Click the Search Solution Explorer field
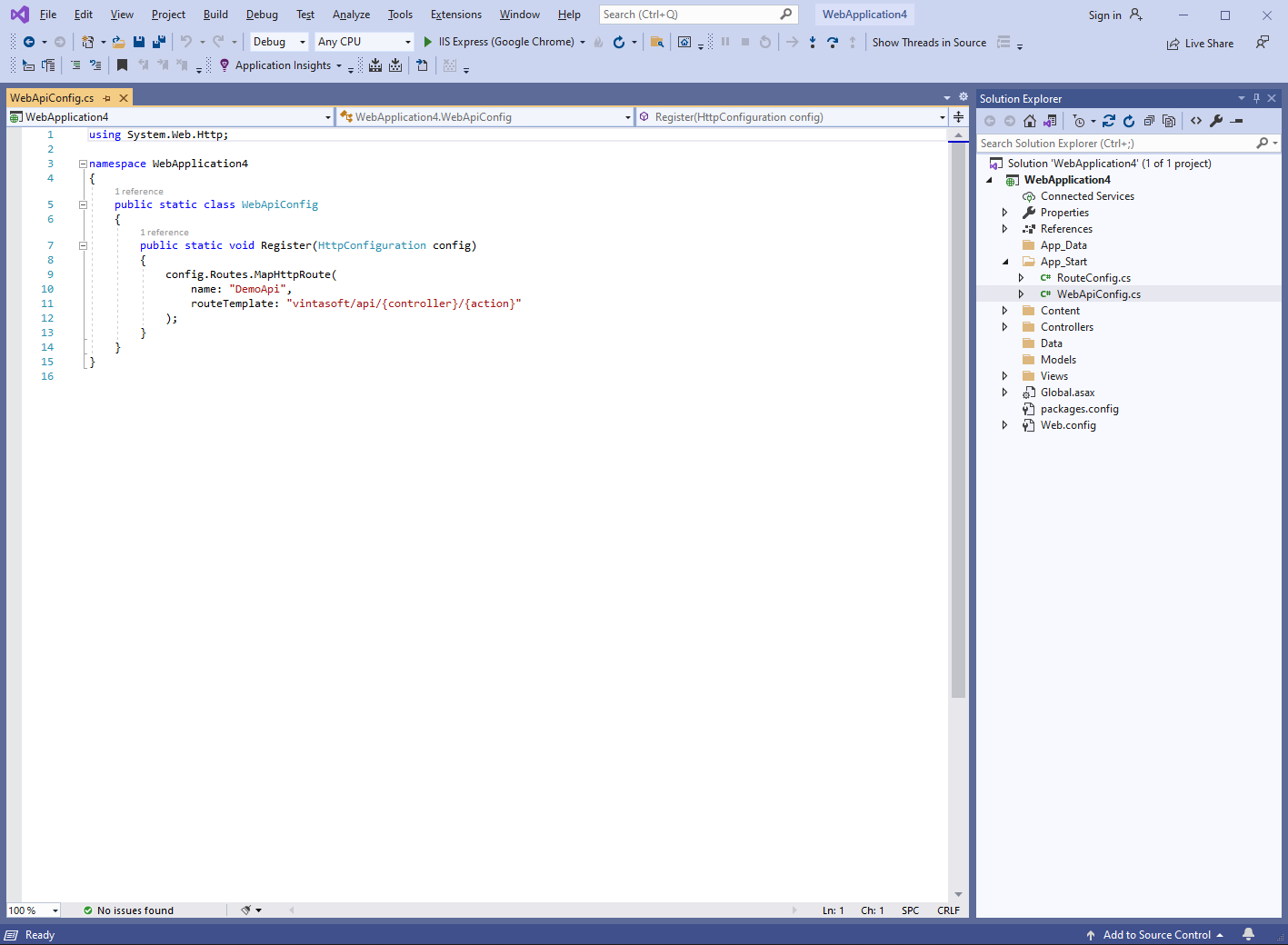 (x=1116, y=144)
